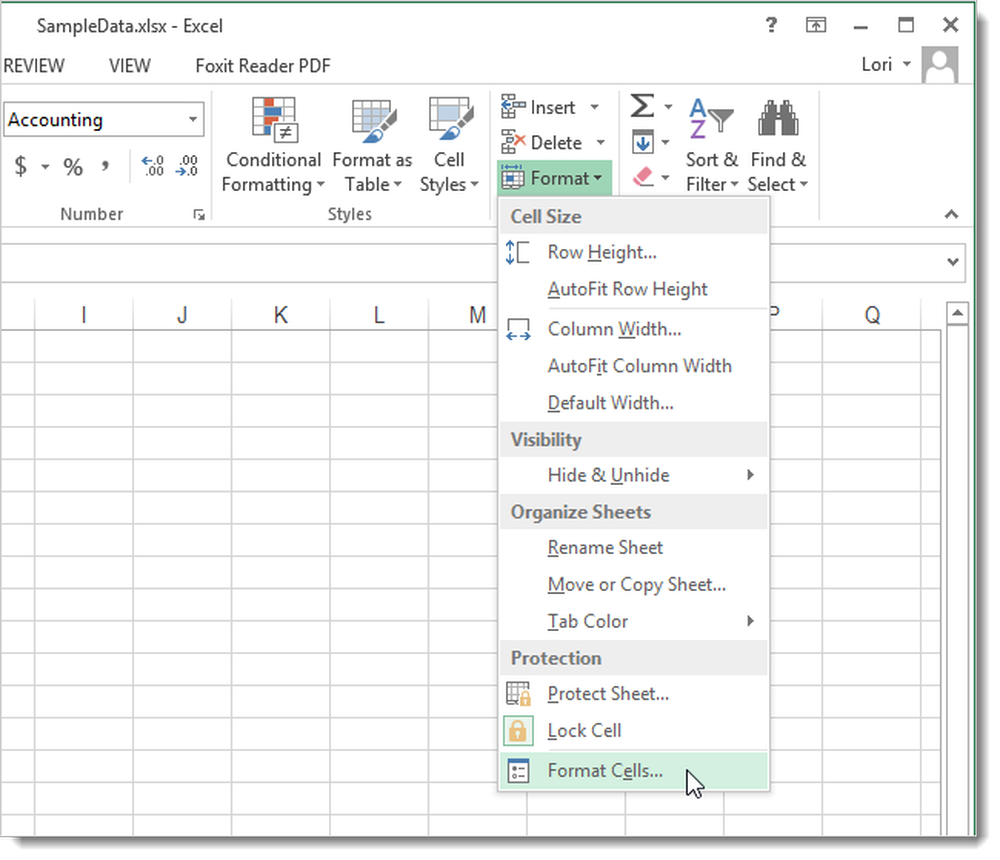Choose Rename Sheet
Screen dimensions: 1000x860
634,547
